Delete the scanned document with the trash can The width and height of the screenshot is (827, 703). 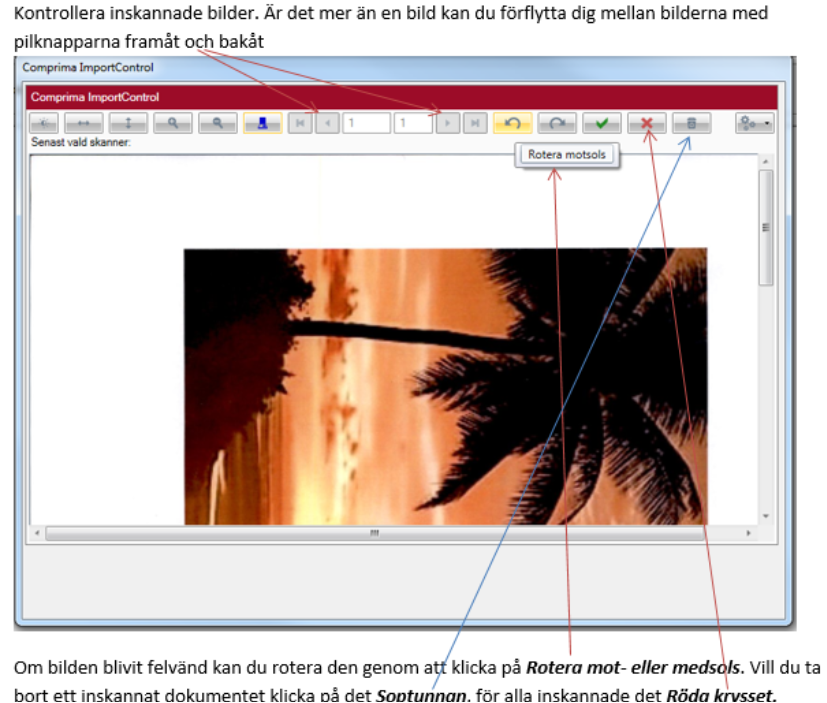point(691,123)
